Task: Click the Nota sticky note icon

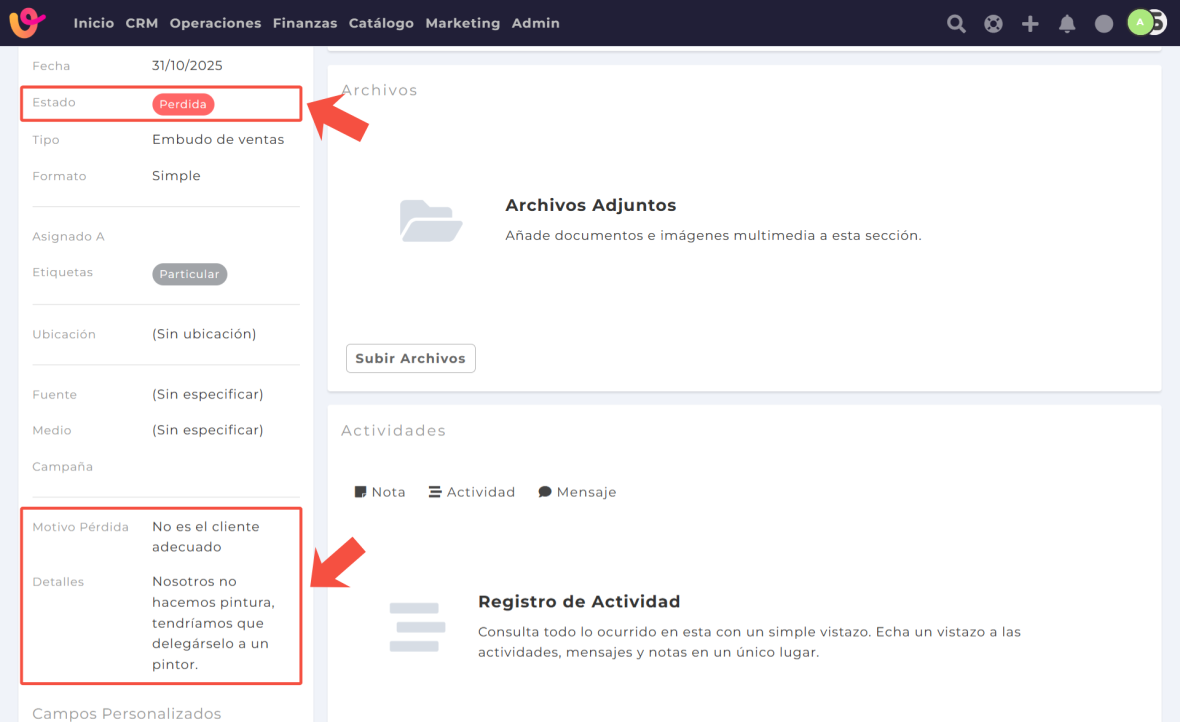Action: [x=361, y=492]
